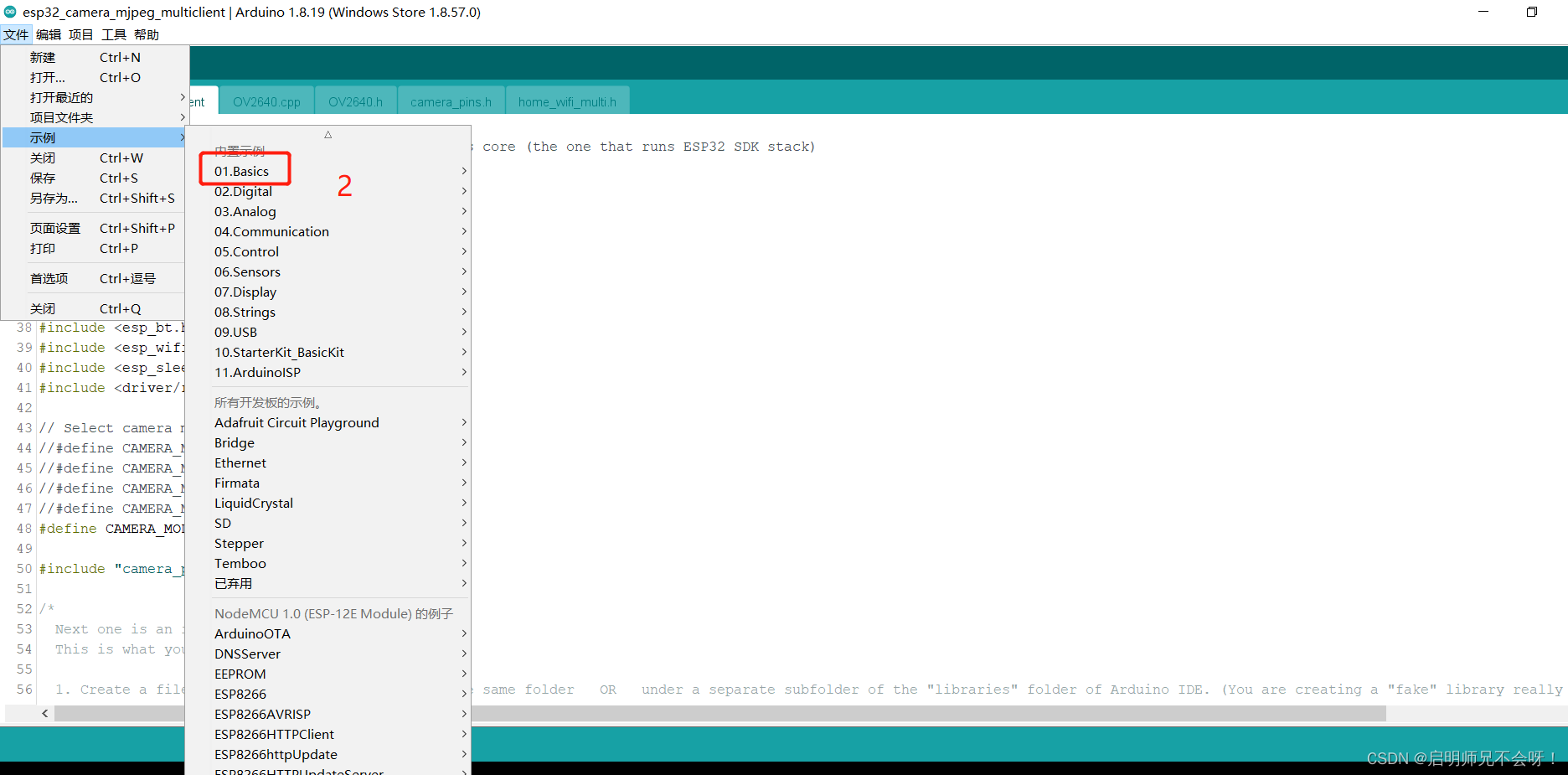Click the Arduino icon in the title bar
Image resolution: width=1568 pixels, height=775 pixels.
[x=12, y=12]
